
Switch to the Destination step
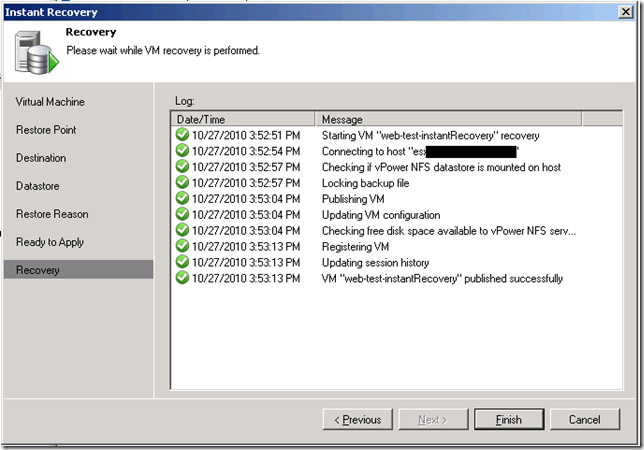coord(41,158)
